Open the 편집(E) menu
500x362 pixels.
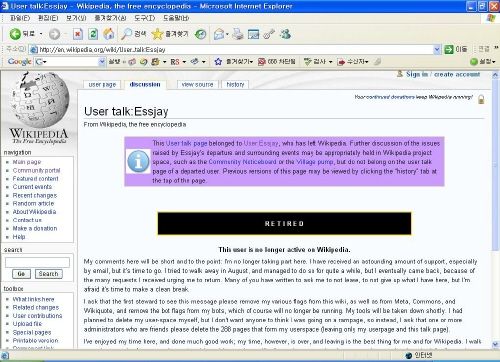click(x=48, y=18)
